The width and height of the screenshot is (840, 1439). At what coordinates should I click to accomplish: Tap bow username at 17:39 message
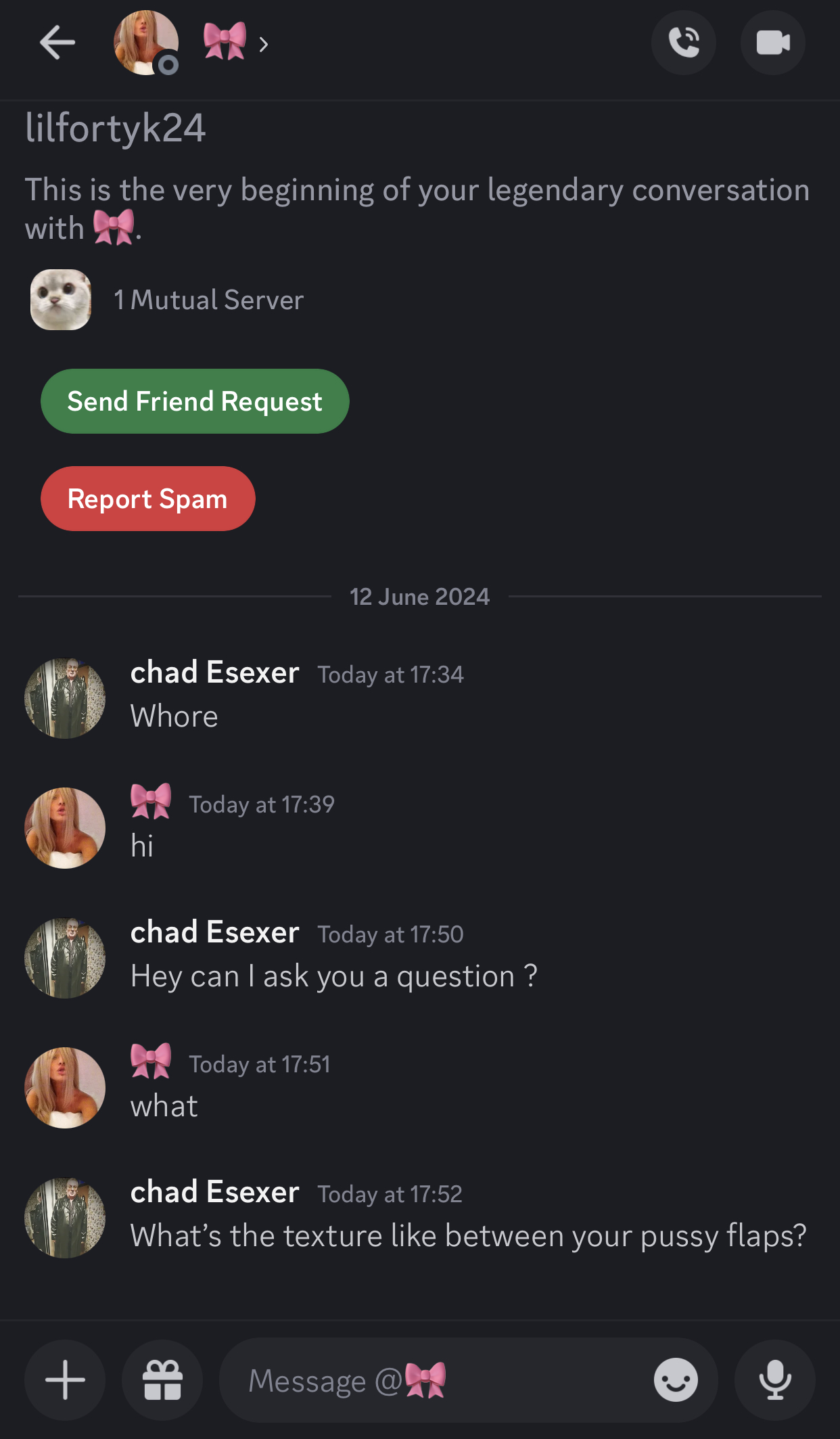coord(151,802)
